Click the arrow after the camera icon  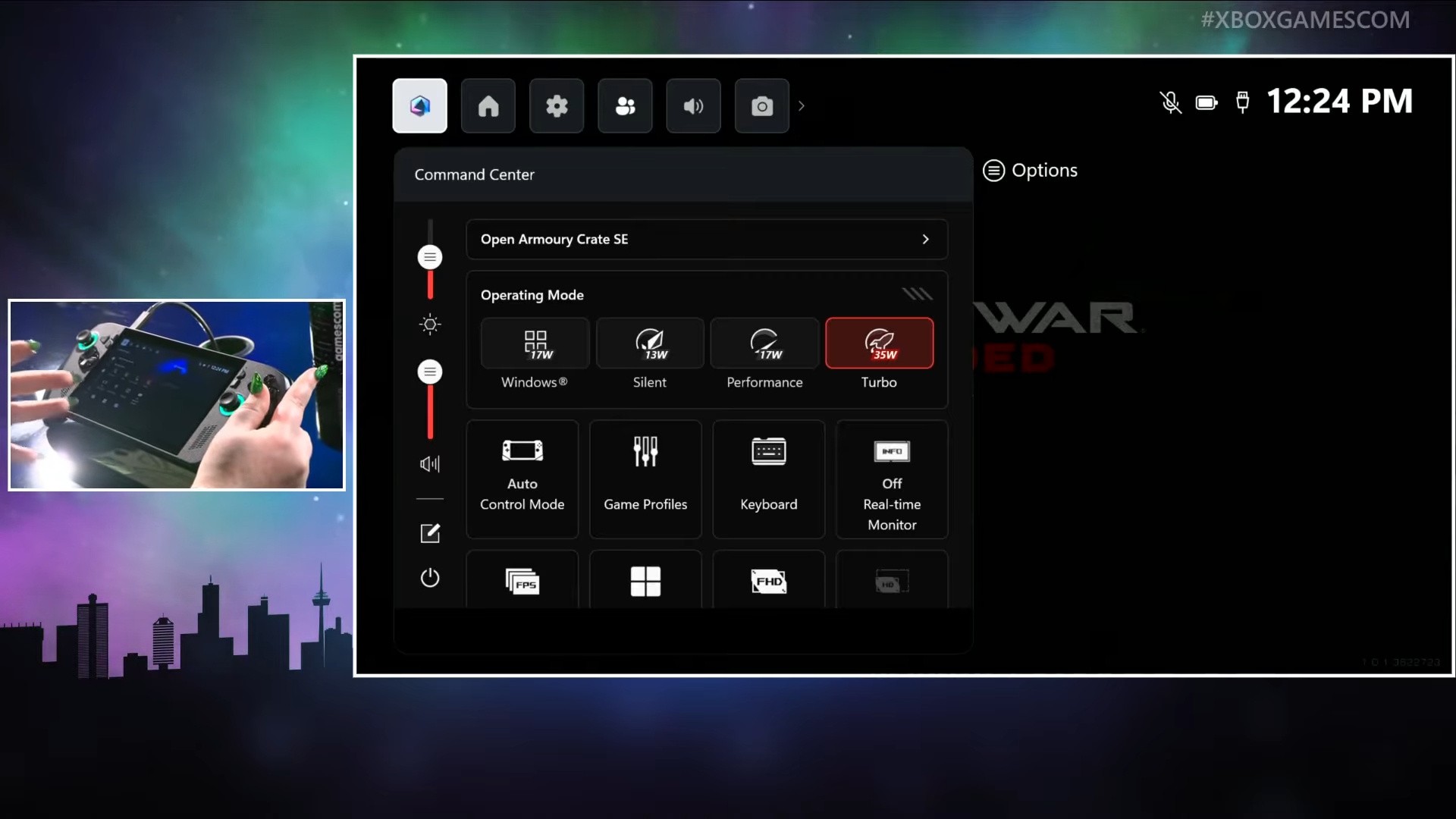coord(802,106)
